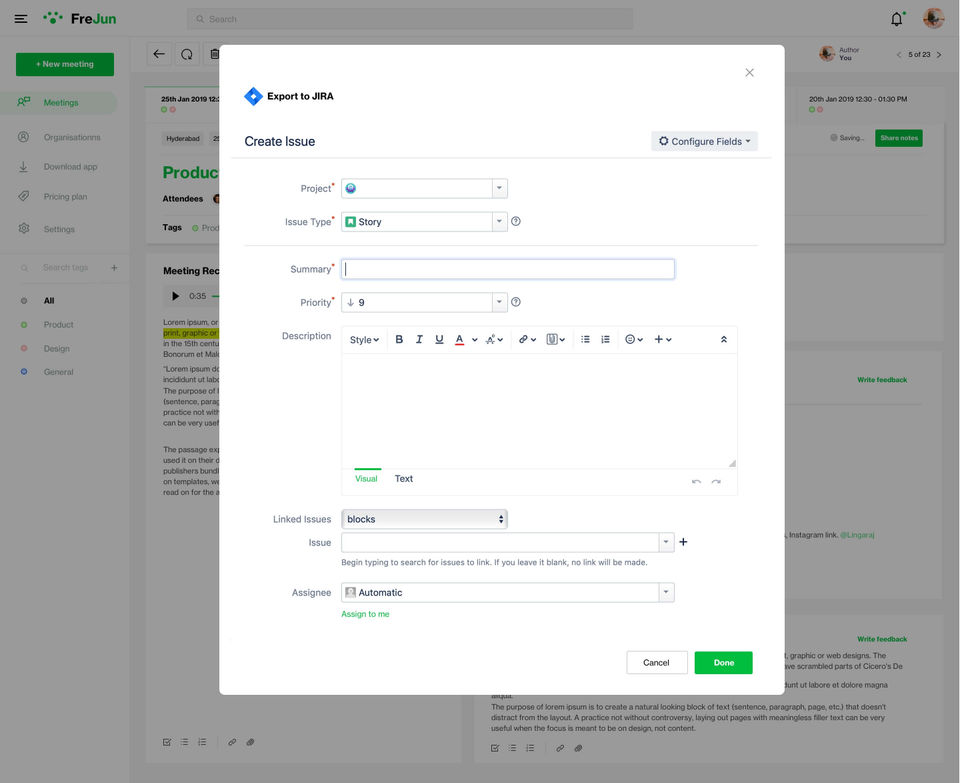
Task: Click the Assign to me link
Action: [x=366, y=614]
